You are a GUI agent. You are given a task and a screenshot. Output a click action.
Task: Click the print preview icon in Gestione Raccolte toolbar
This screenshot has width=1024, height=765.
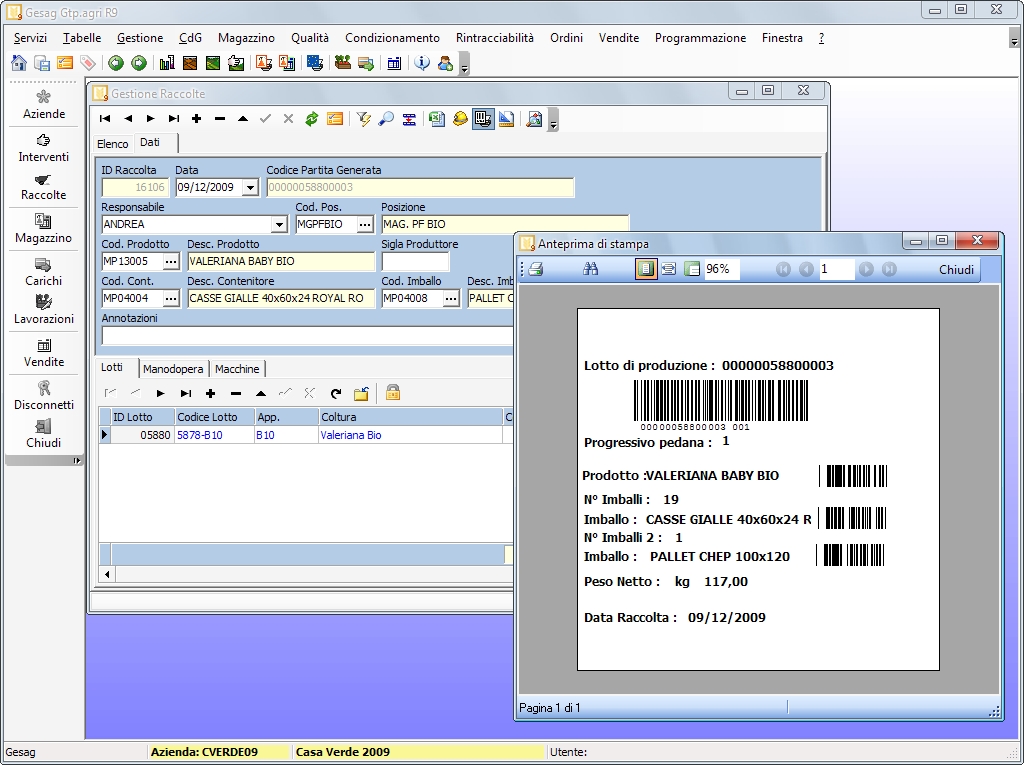tap(534, 119)
